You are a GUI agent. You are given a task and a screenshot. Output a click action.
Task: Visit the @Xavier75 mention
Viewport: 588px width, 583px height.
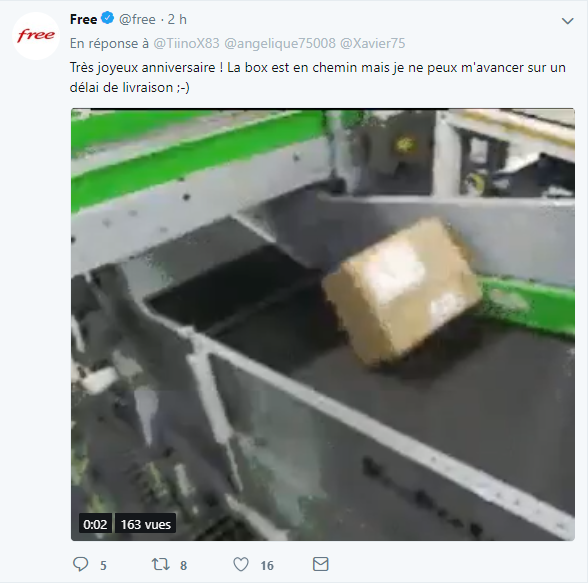click(x=372, y=43)
